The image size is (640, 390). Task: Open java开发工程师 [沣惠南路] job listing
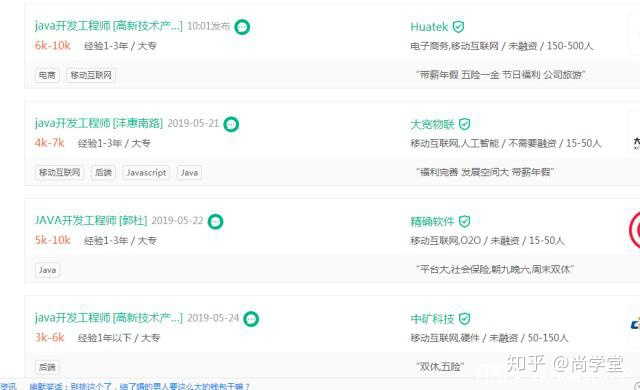coord(99,123)
